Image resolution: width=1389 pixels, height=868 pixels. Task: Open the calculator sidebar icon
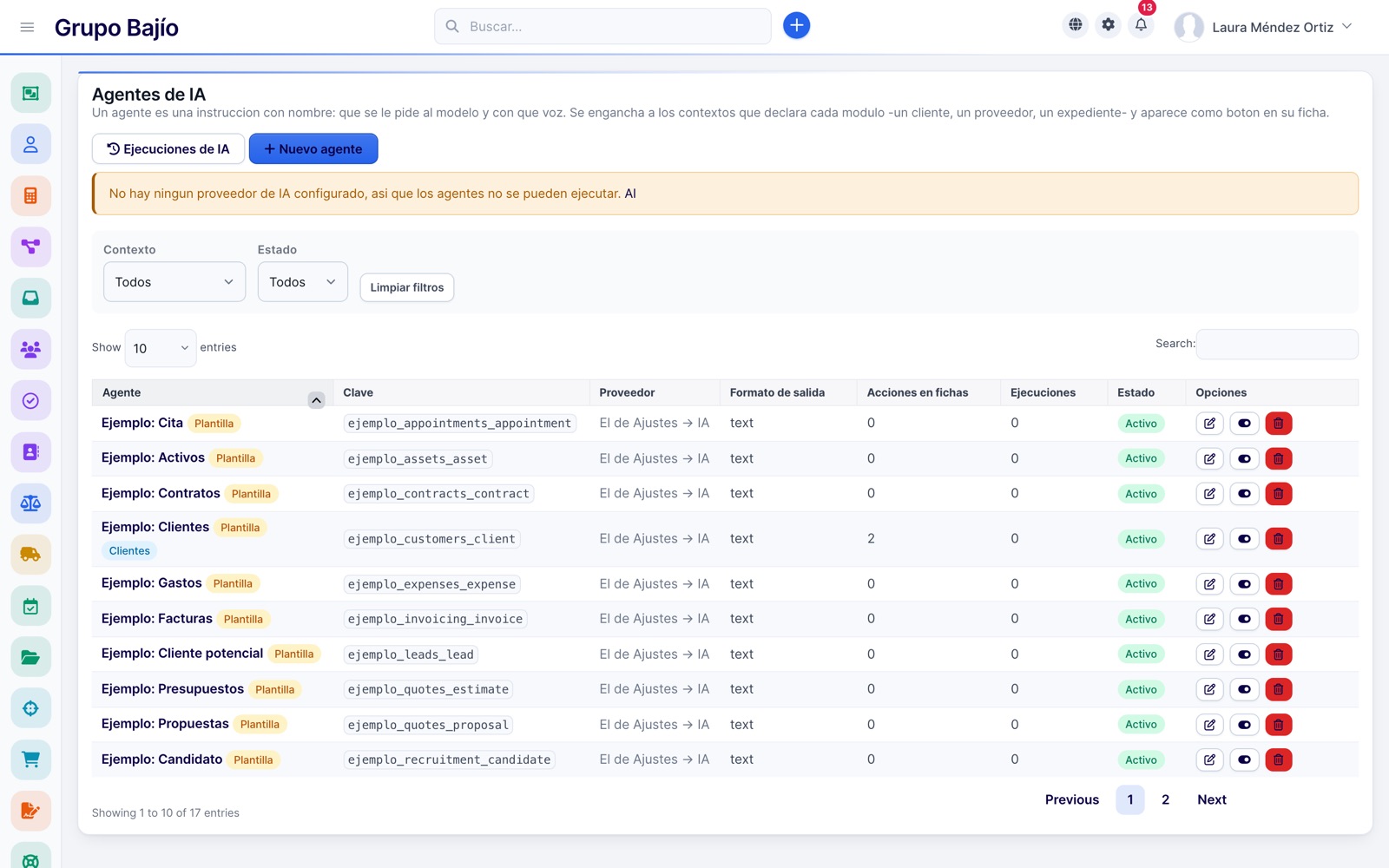[30, 195]
